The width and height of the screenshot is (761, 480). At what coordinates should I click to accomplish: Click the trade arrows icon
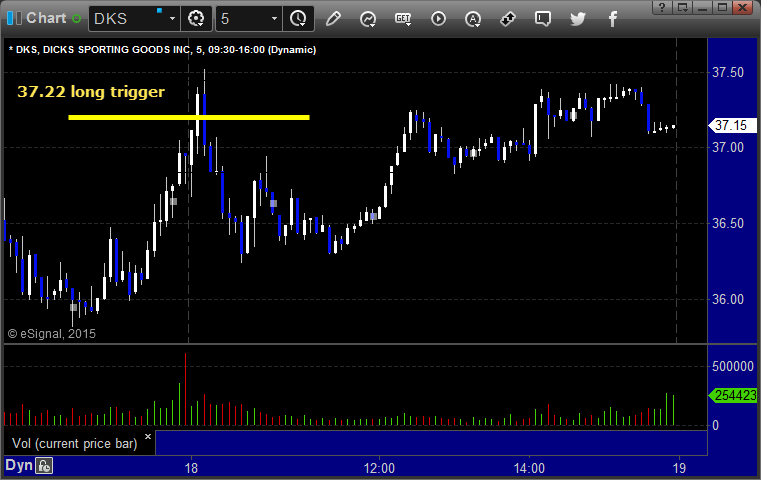(508, 19)
